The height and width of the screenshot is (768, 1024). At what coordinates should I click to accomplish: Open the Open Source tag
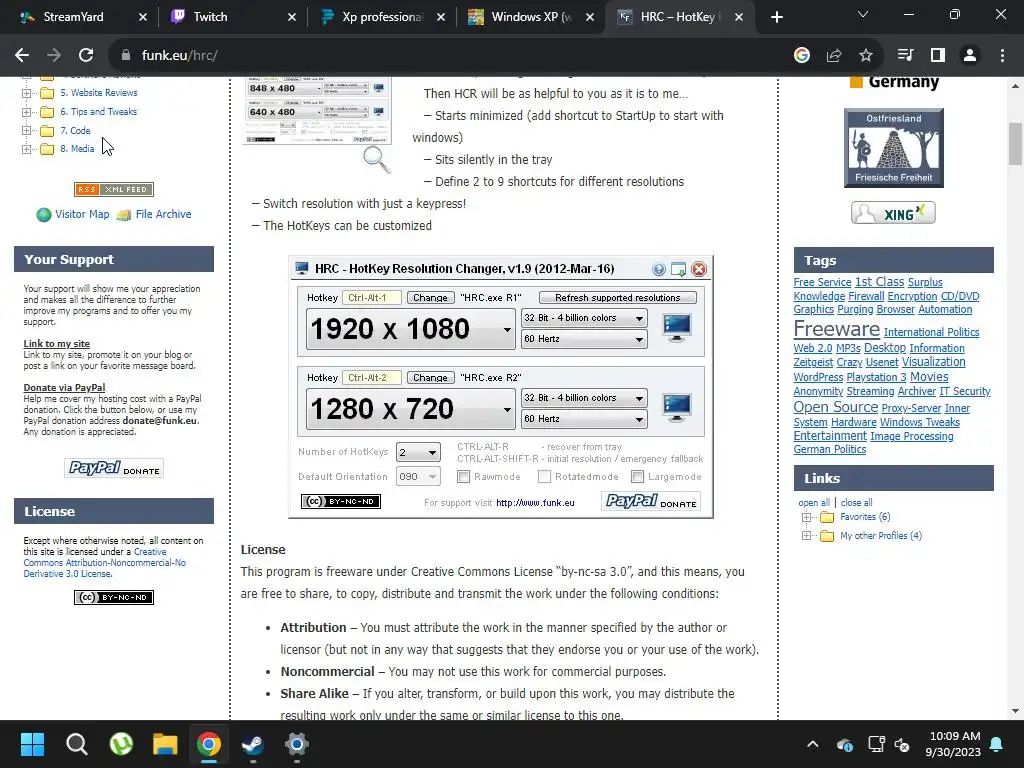point(836,407)
